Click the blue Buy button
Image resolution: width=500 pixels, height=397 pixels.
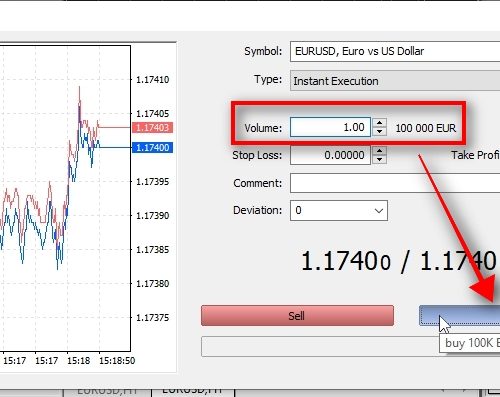tap(460, 315)
